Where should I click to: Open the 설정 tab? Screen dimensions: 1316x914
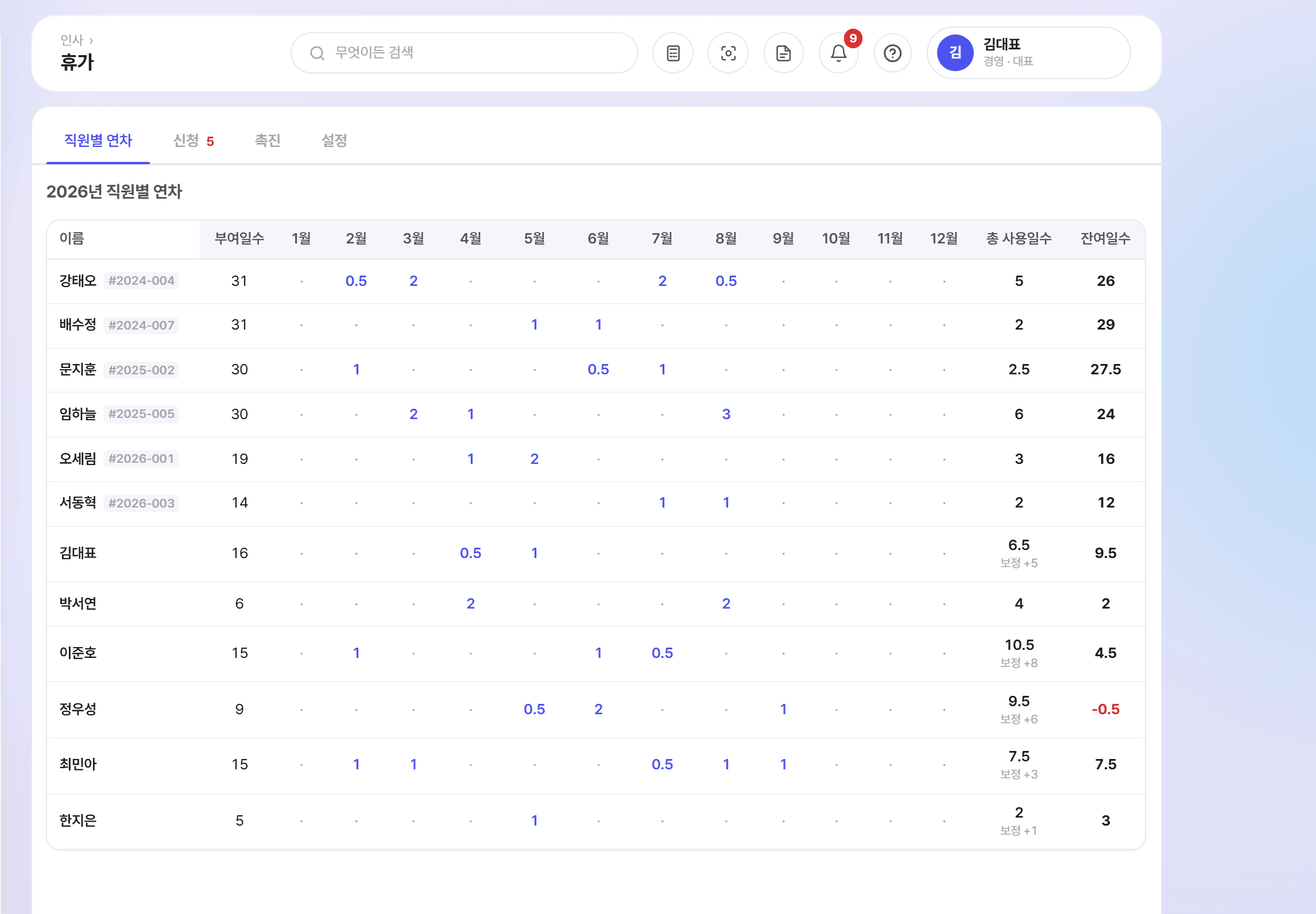(x=334, y=141)
